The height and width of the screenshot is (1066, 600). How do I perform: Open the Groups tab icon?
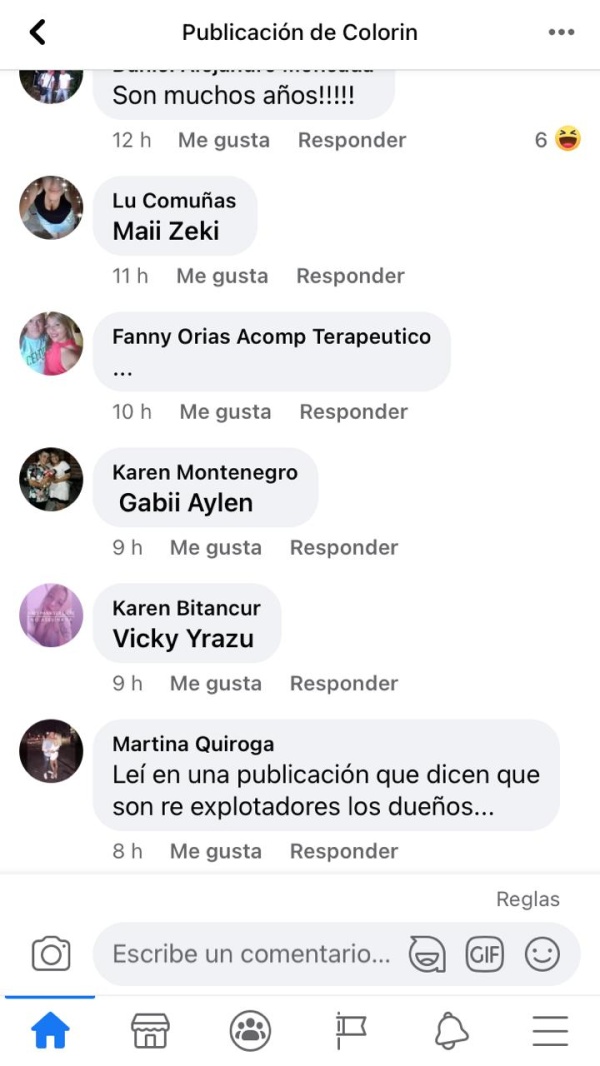pyautogui.click(x=250, y=1031)
